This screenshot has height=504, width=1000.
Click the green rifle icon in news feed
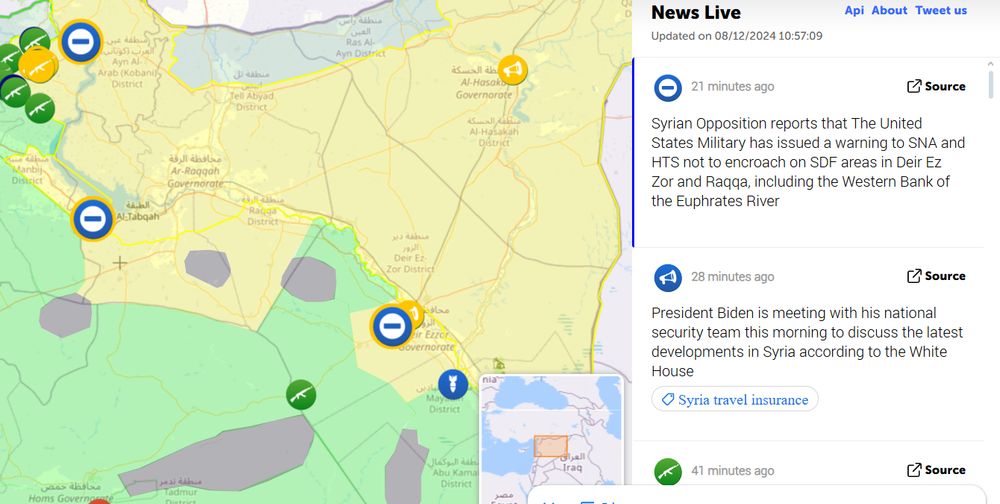(x=668, y=472)
